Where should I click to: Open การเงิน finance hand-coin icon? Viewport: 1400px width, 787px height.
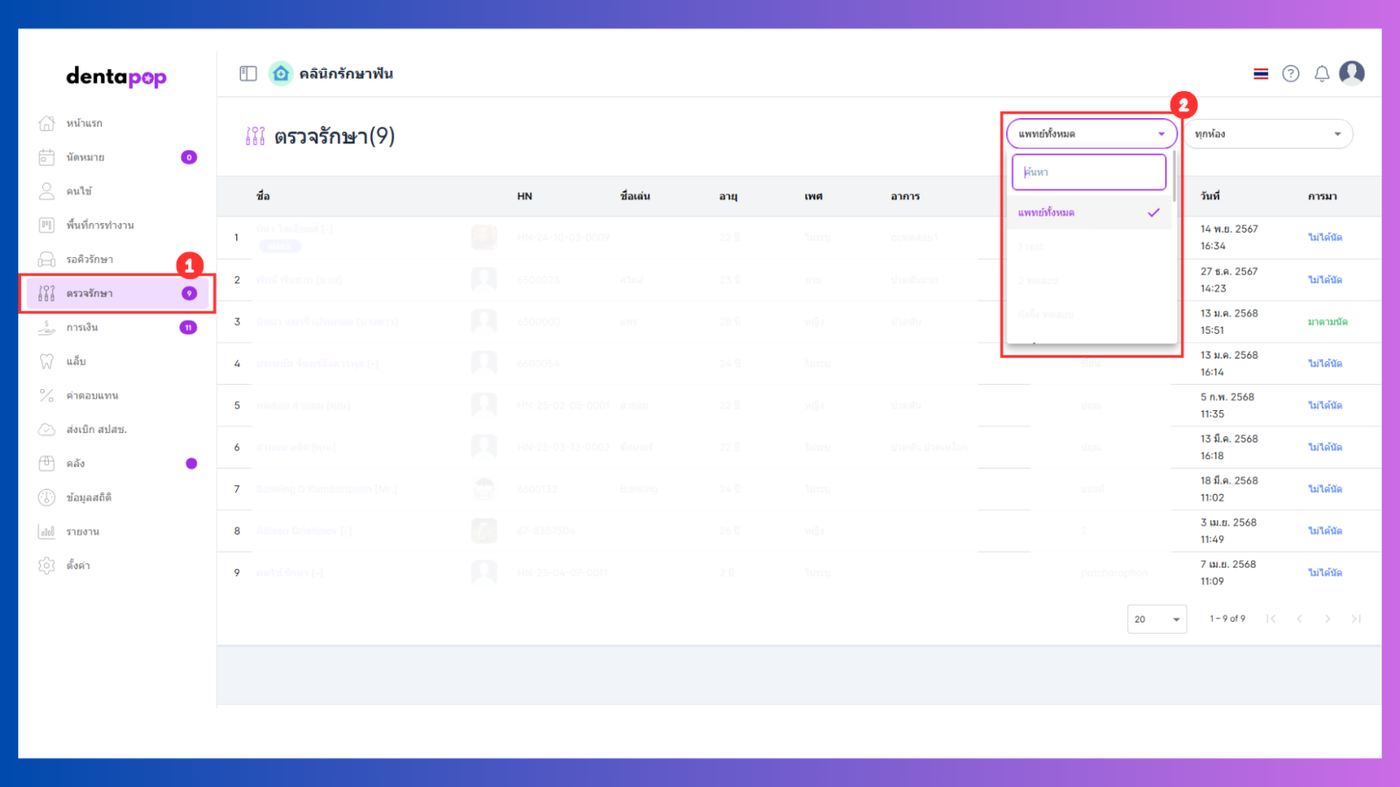pos(46,327)
